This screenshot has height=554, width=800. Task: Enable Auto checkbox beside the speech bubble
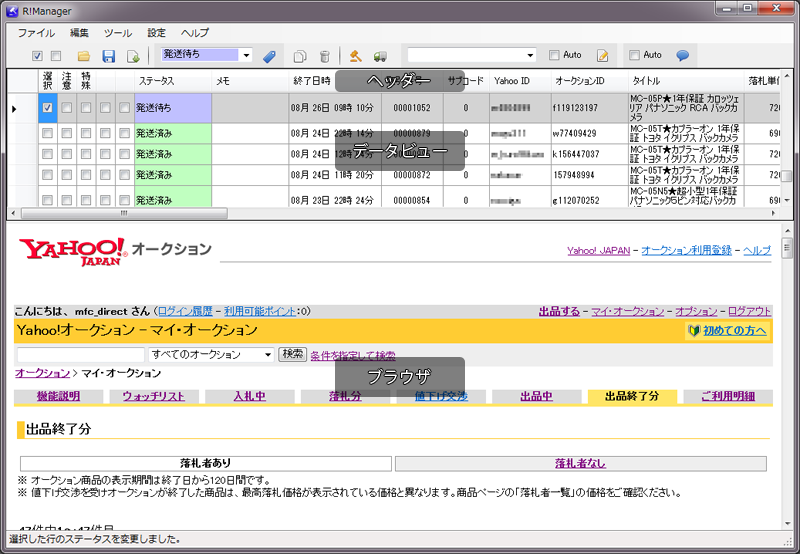pyautogui.click(x=634, y=55)
